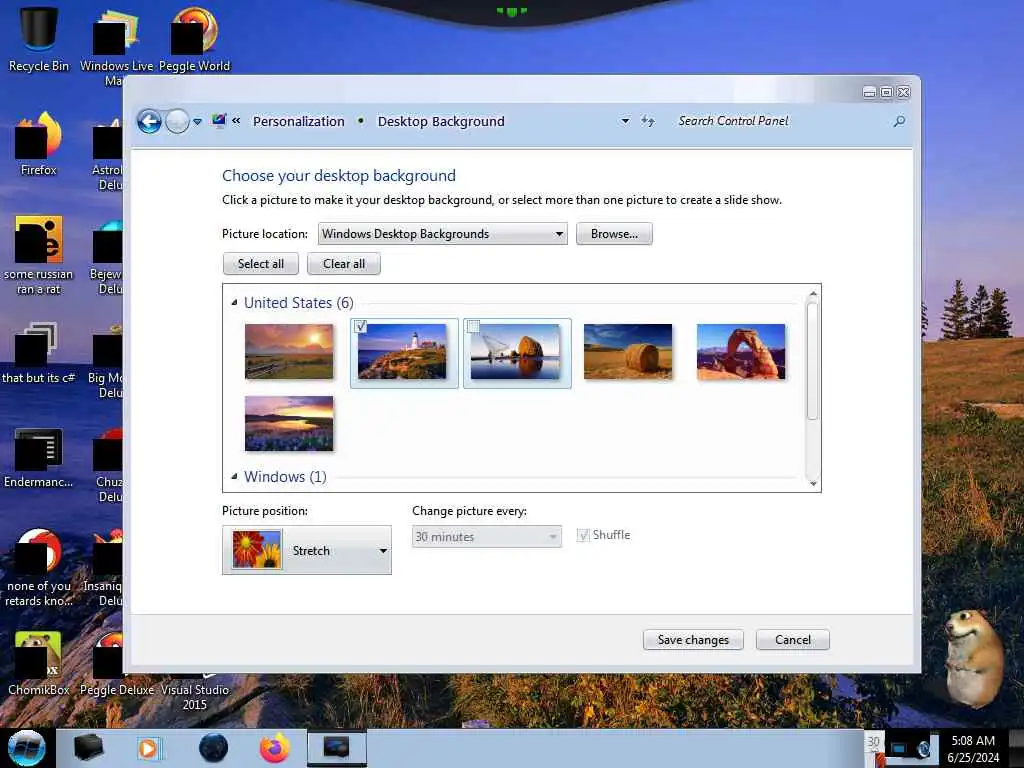Uncheck the lighthouse wallpaper checkbox

click(x=360, y=327)
